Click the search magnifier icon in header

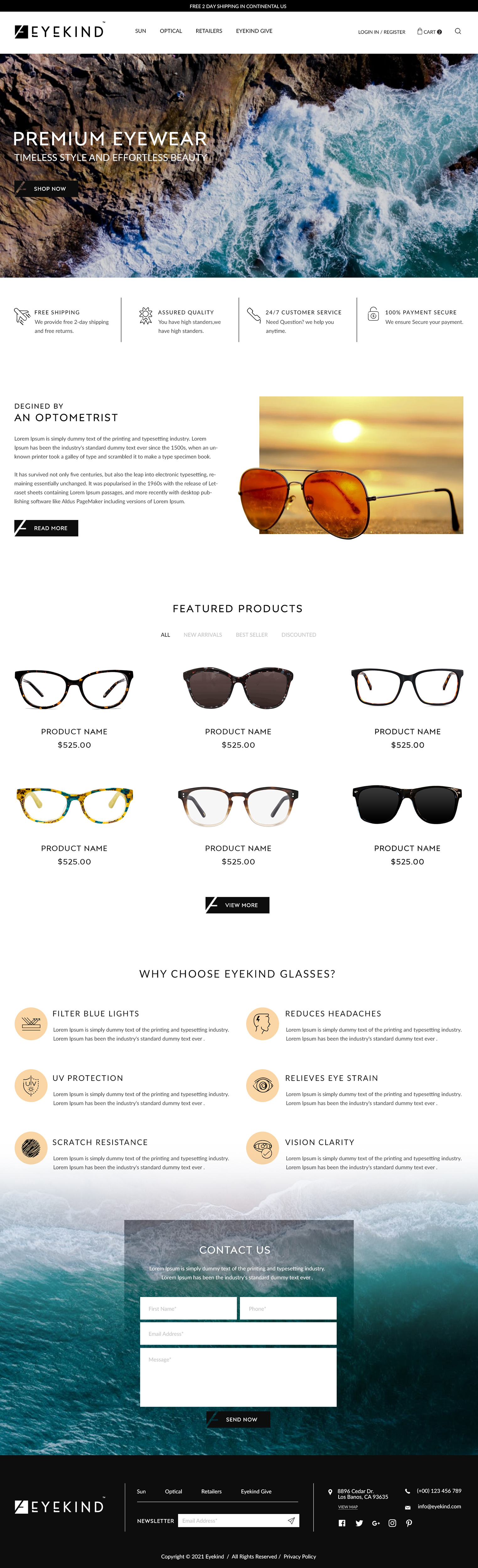tap(458, 31)
